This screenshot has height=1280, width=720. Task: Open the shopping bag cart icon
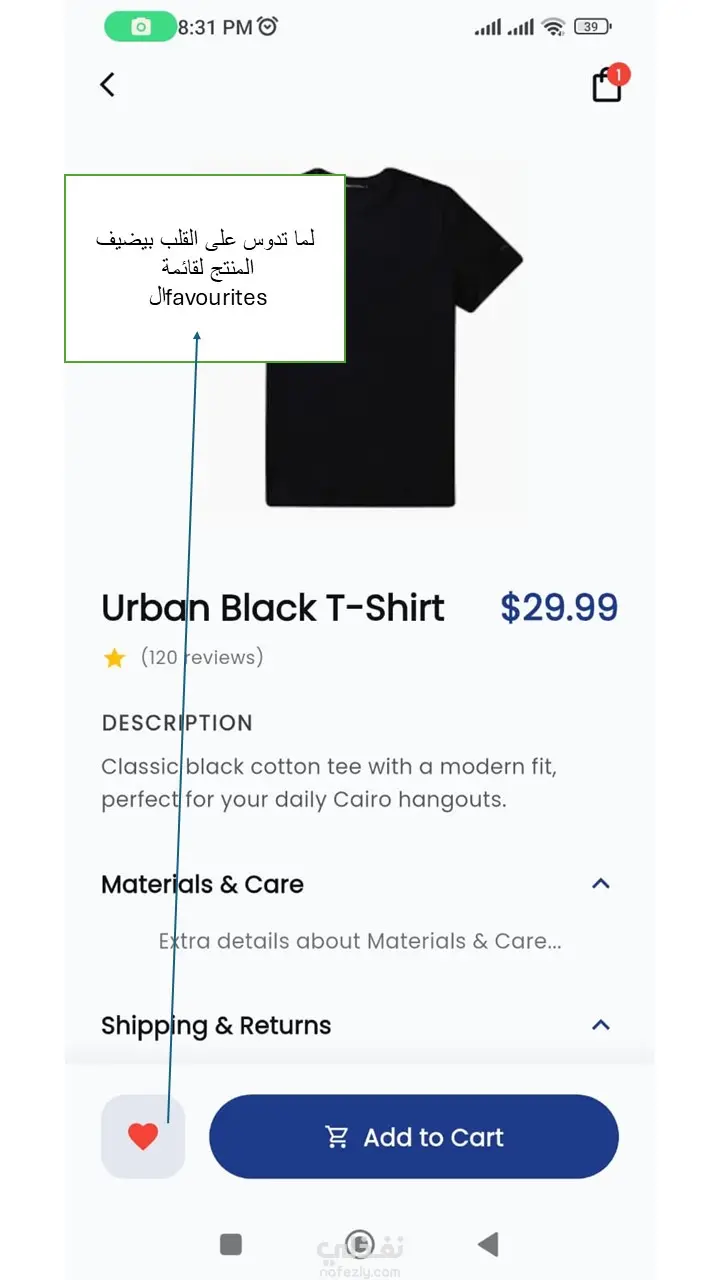(607, 85)
